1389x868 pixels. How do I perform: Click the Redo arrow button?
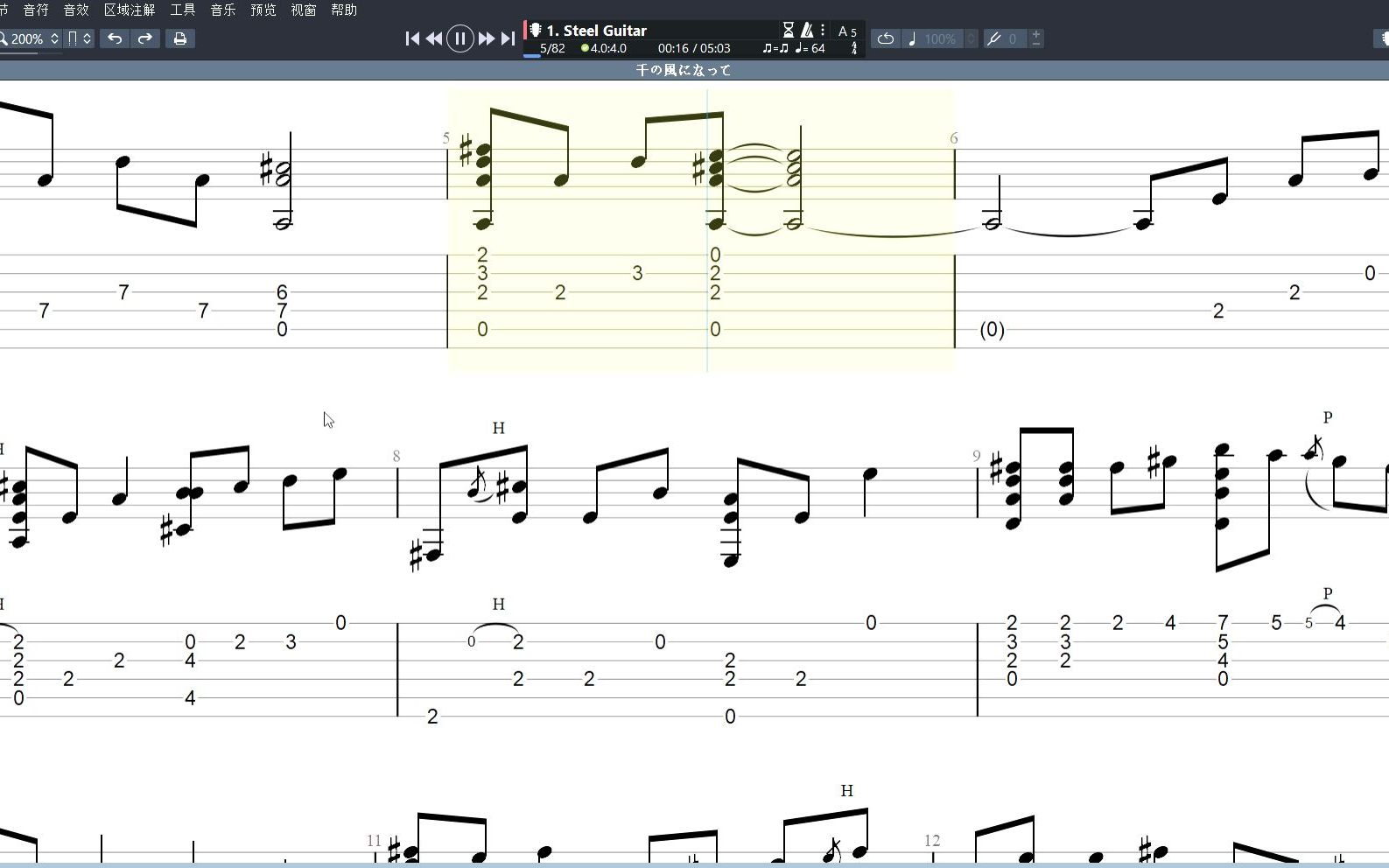point(145,38)
